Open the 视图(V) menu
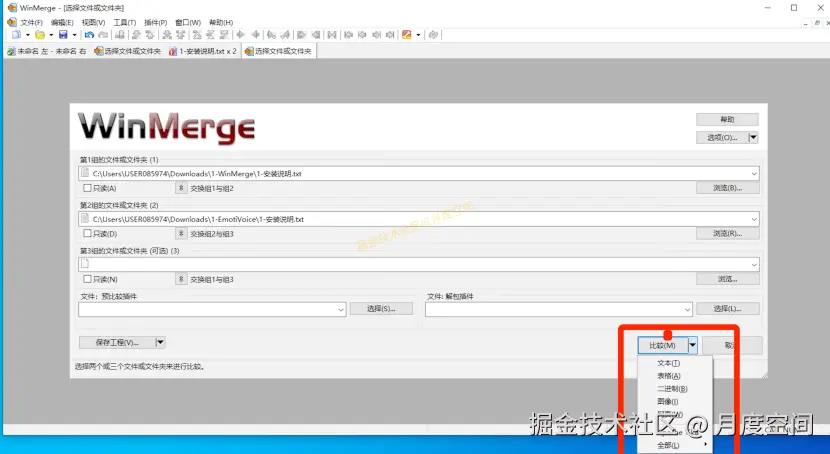 93,22
